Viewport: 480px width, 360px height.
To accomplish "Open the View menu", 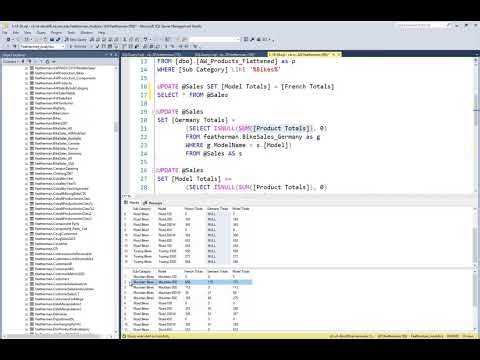I will (x=27, y=33).
